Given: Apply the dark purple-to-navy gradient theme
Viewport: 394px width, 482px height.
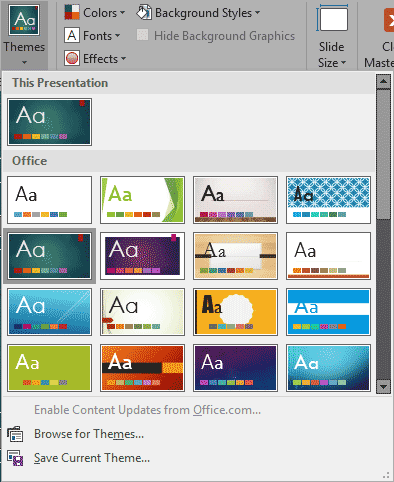Looking at the screenshot, I should pos(235,368).
